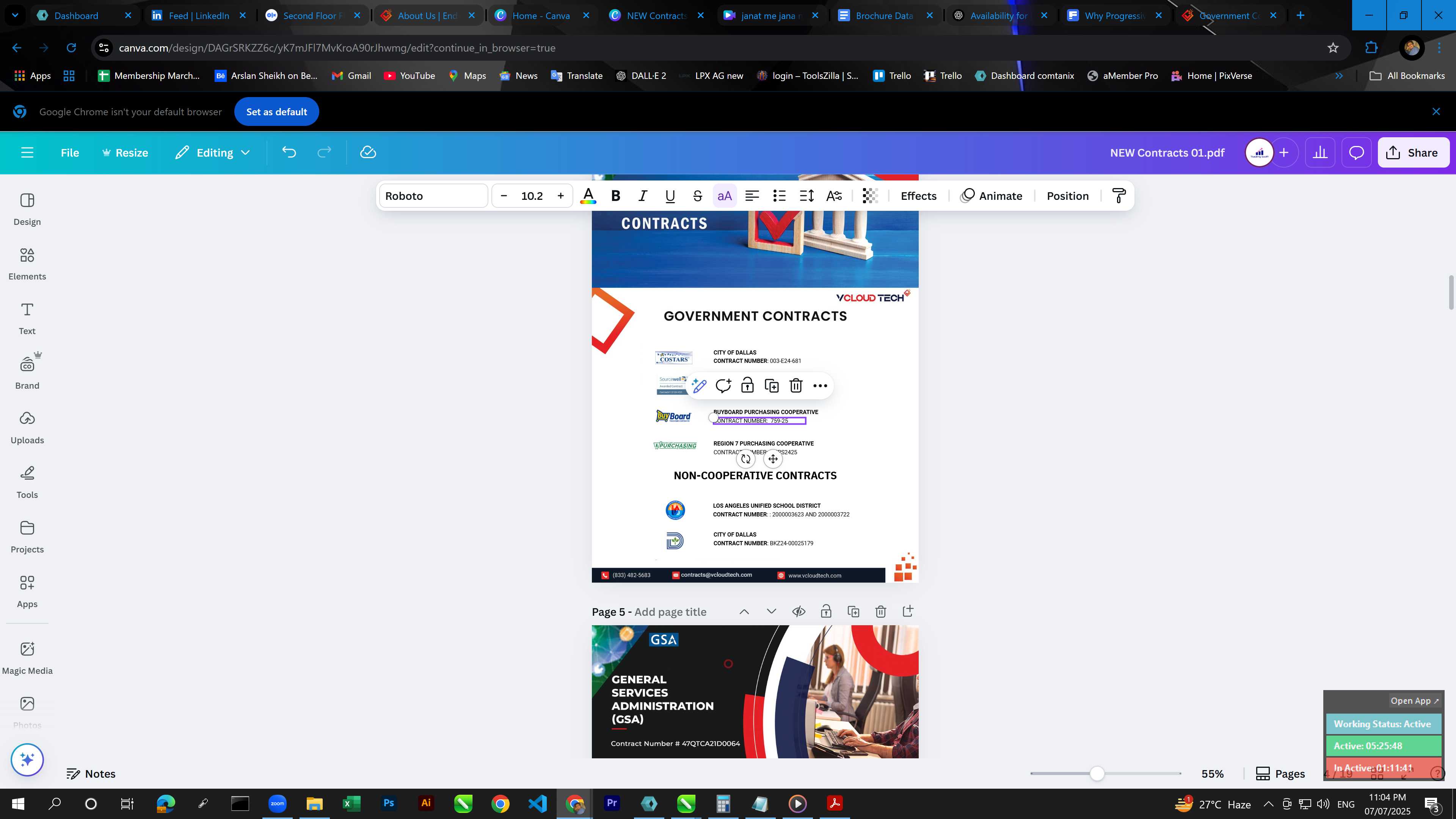Duplicate the selected text element
Image resolution: width=1456 pixels, height=819 pixels.
click(772, 386)
